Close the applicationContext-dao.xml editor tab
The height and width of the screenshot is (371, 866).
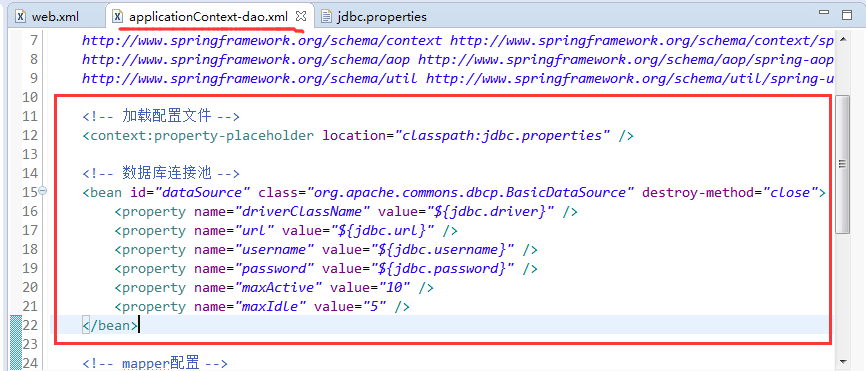click(x=300, y=16)
